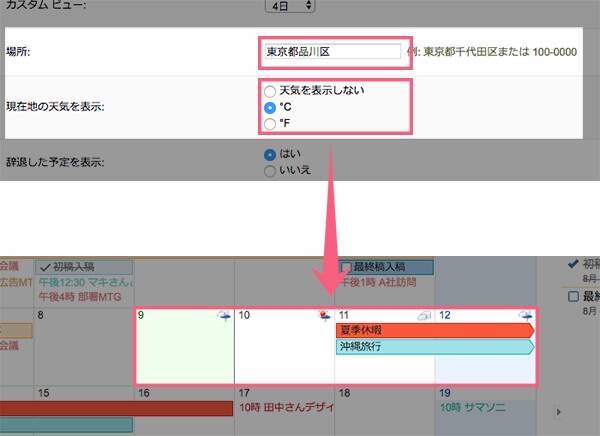Tick the unchecked task box in side panel
The width and height of the screenshot is (600, 436).
coord(573,296)
